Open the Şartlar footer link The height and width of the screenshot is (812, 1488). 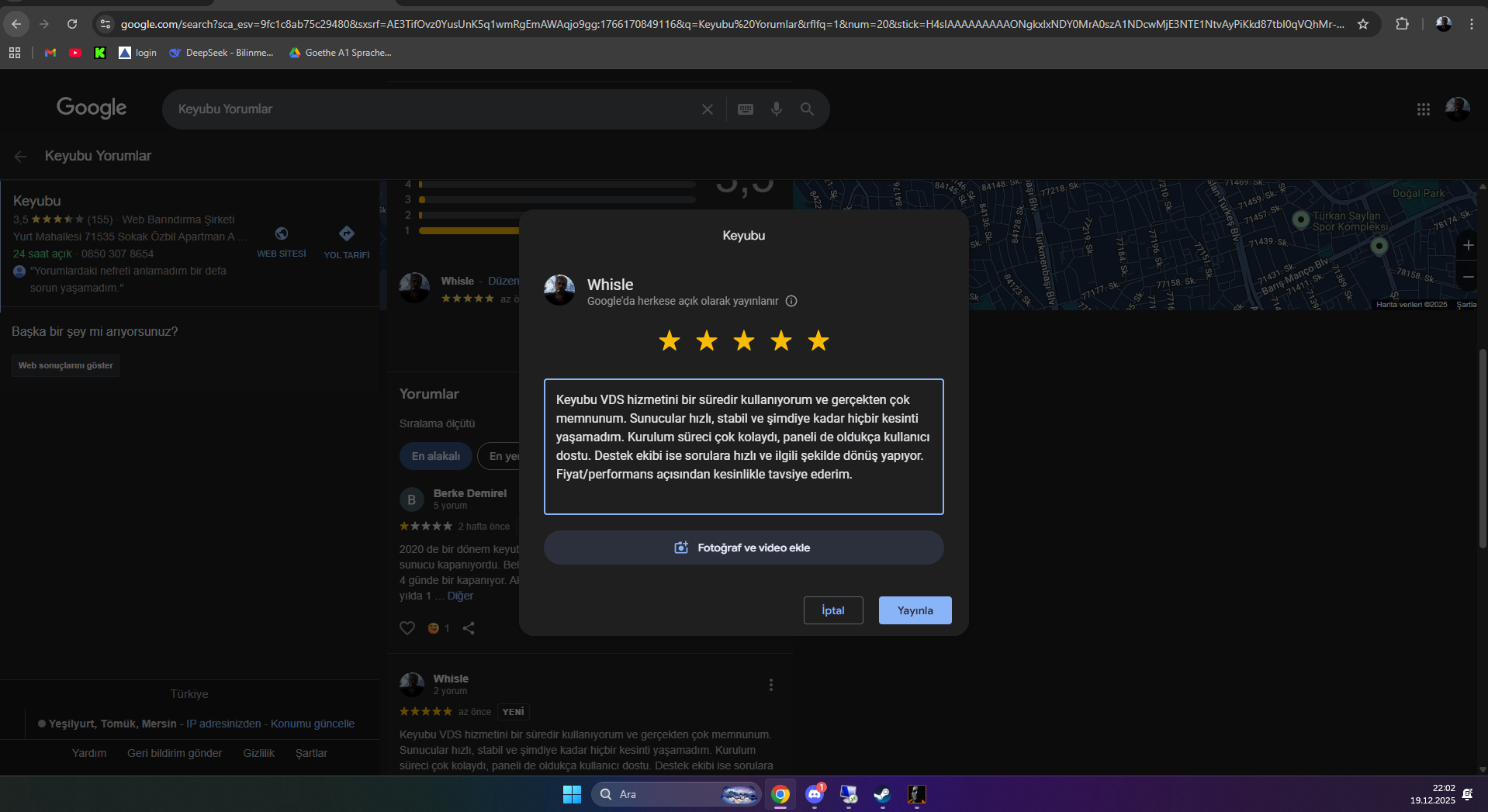coord(311,753)
